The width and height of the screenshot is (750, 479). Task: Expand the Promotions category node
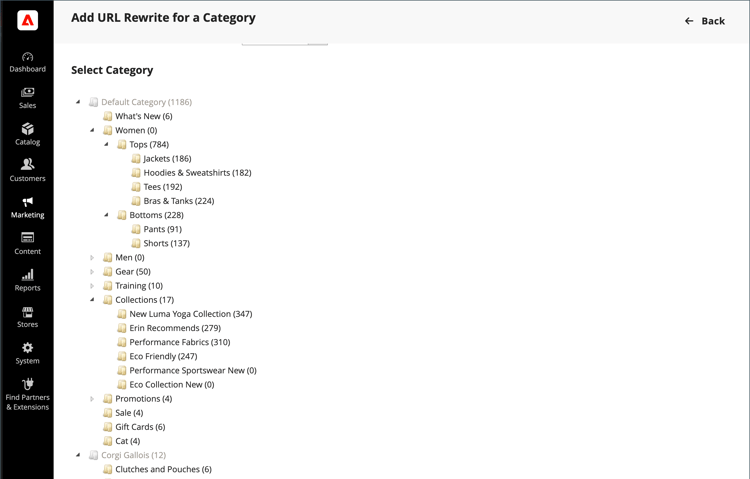coord(92,399)
